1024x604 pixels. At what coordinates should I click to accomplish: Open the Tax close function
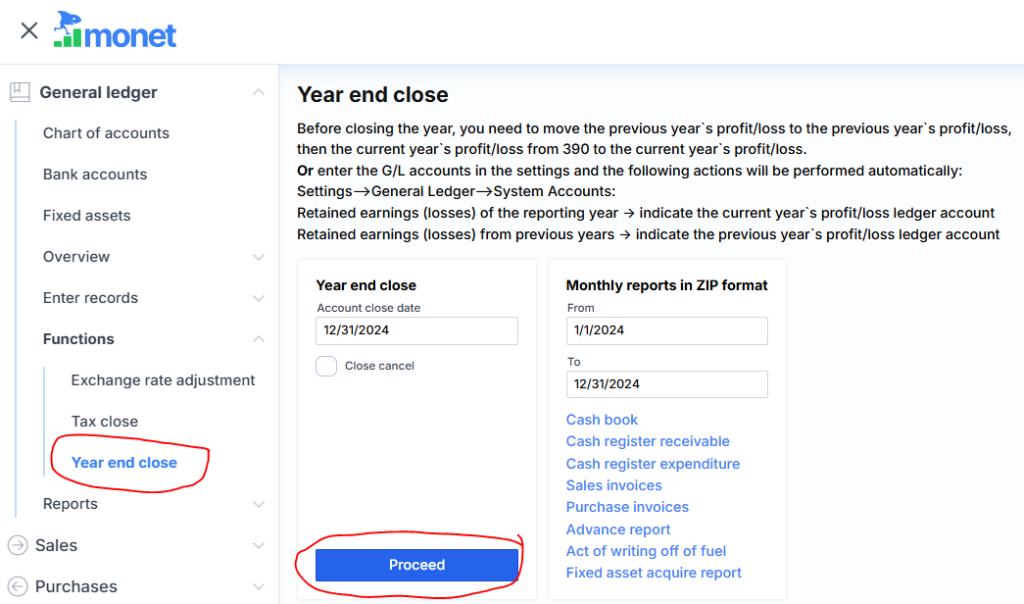tap(105, 421)
